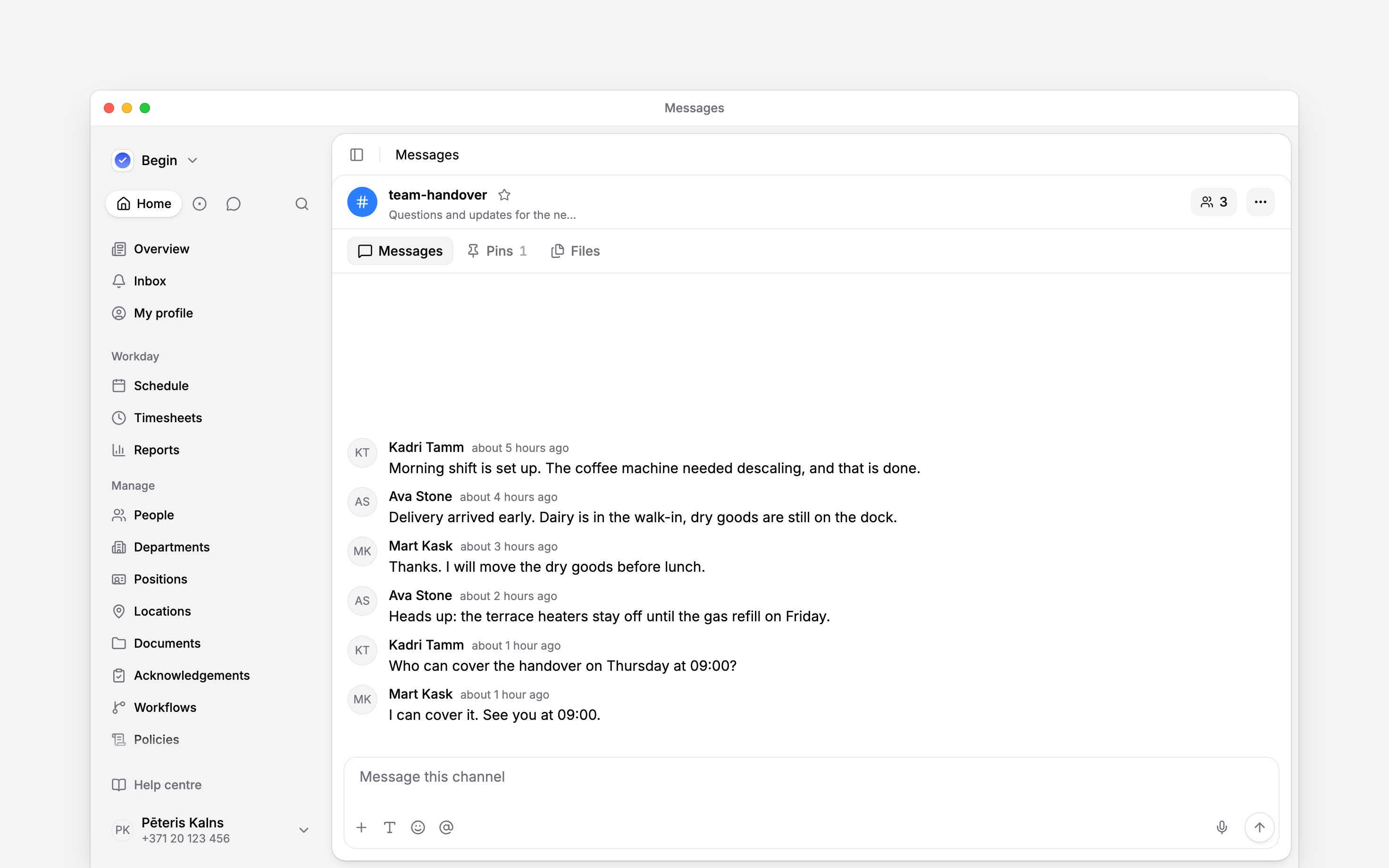
Task: Click the plus attachment icon in composer
Action: [x=361, y=827]
